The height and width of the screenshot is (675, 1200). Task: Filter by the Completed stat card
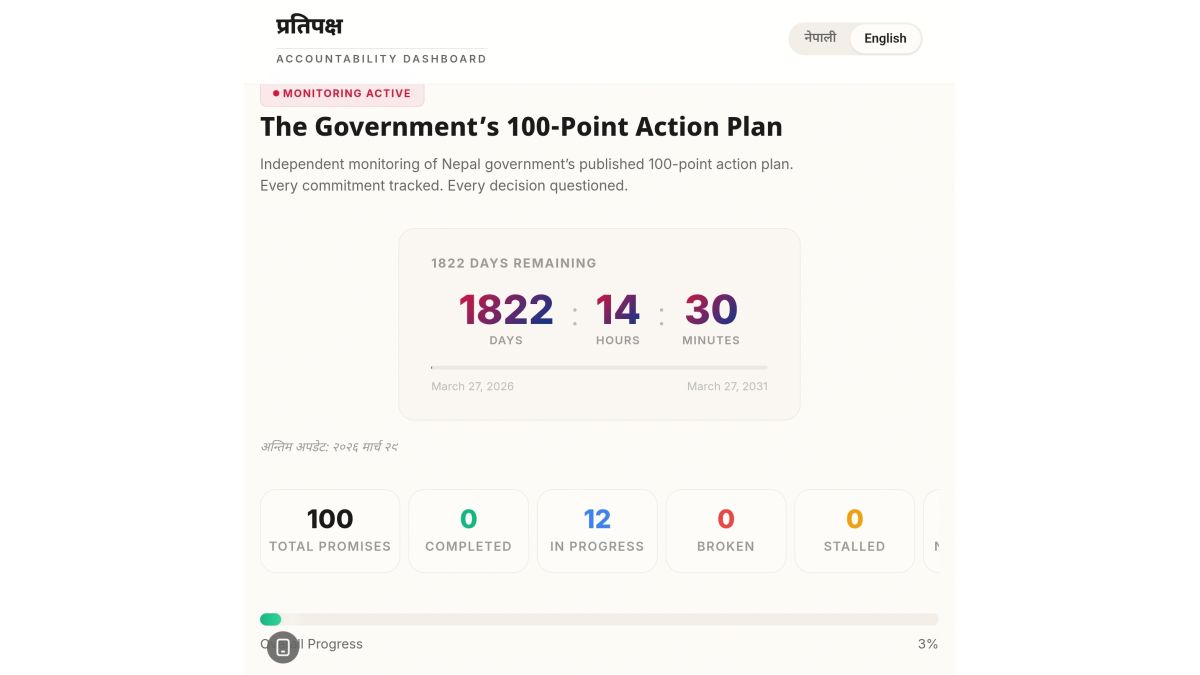tap(468, 531)
